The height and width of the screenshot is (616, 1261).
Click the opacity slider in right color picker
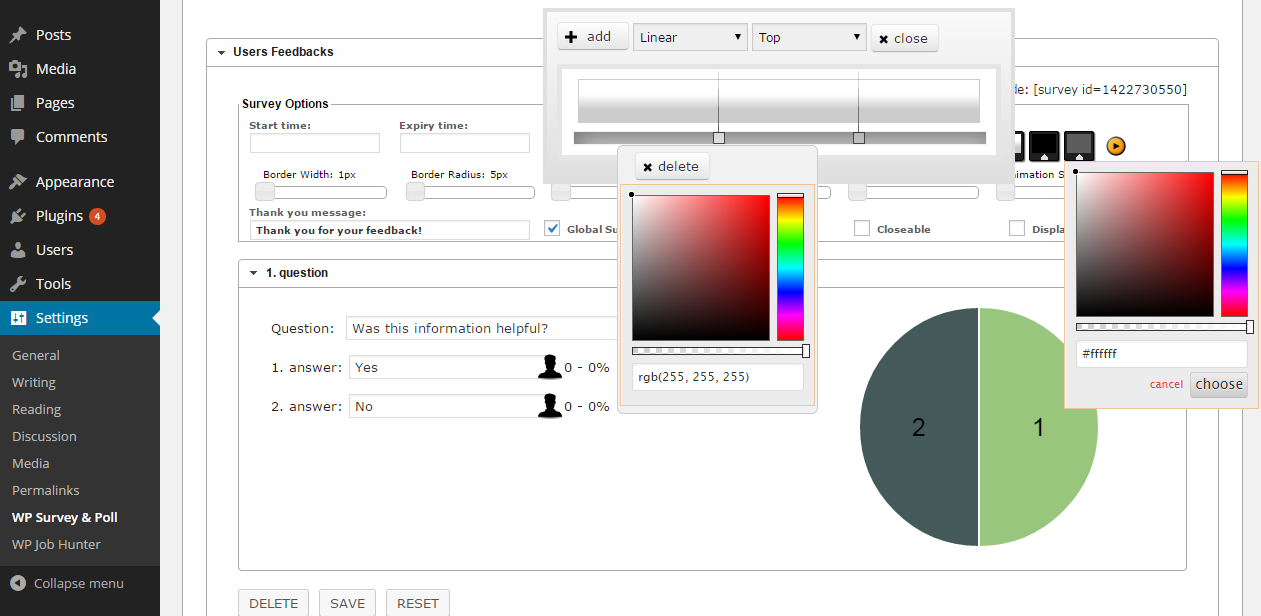(1164, 327)
